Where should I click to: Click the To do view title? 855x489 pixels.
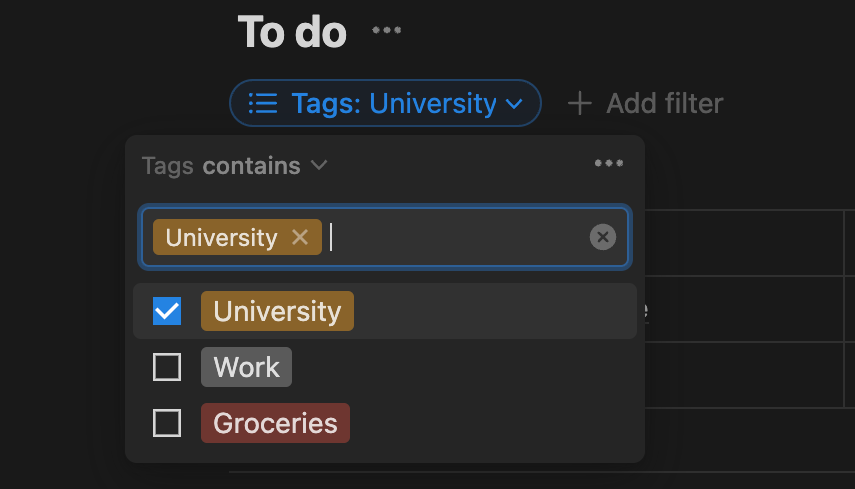[292, 32]
